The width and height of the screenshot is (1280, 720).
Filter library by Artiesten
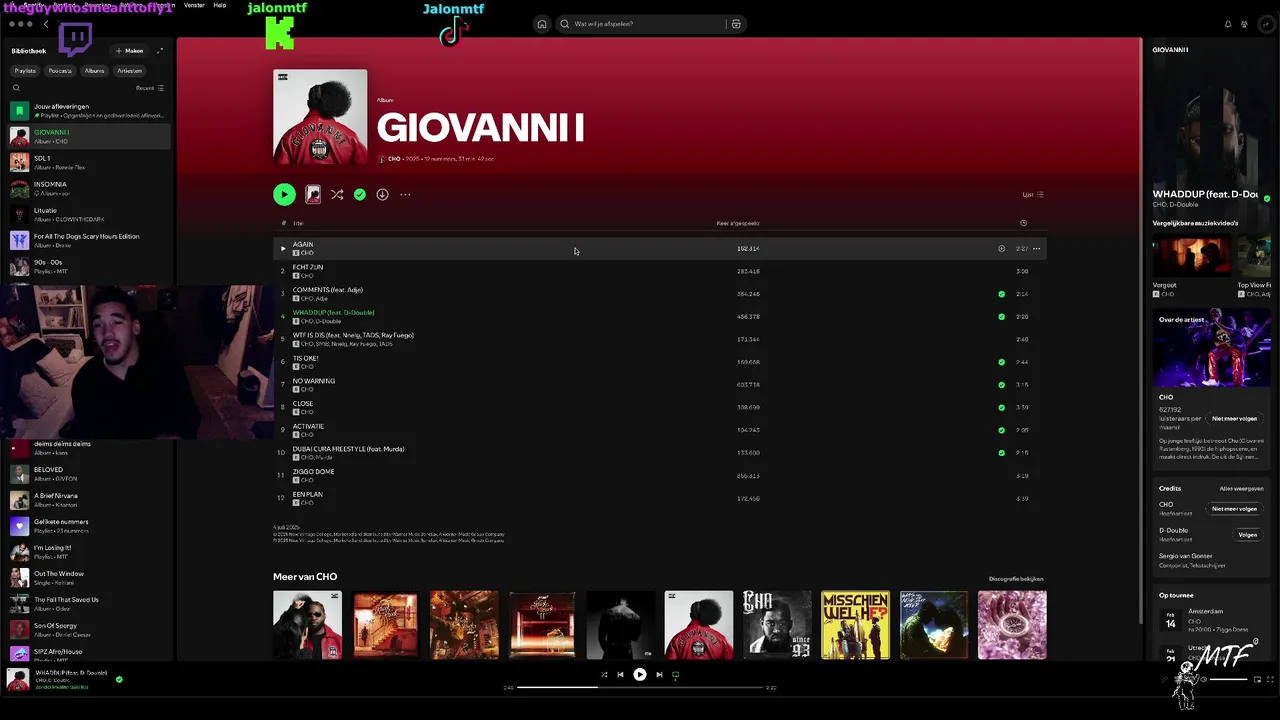coord(129,71)
